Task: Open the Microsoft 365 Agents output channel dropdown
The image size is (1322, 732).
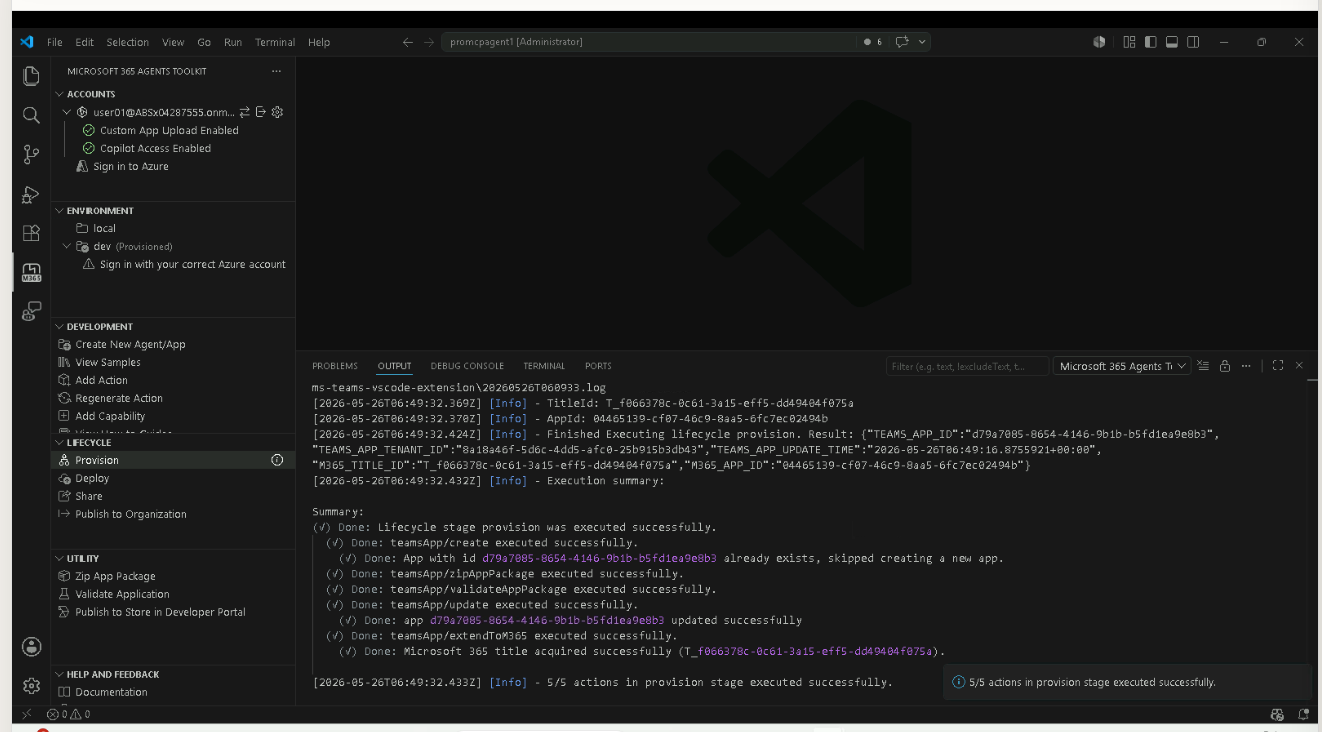Action: click(x=1123, y=366)
